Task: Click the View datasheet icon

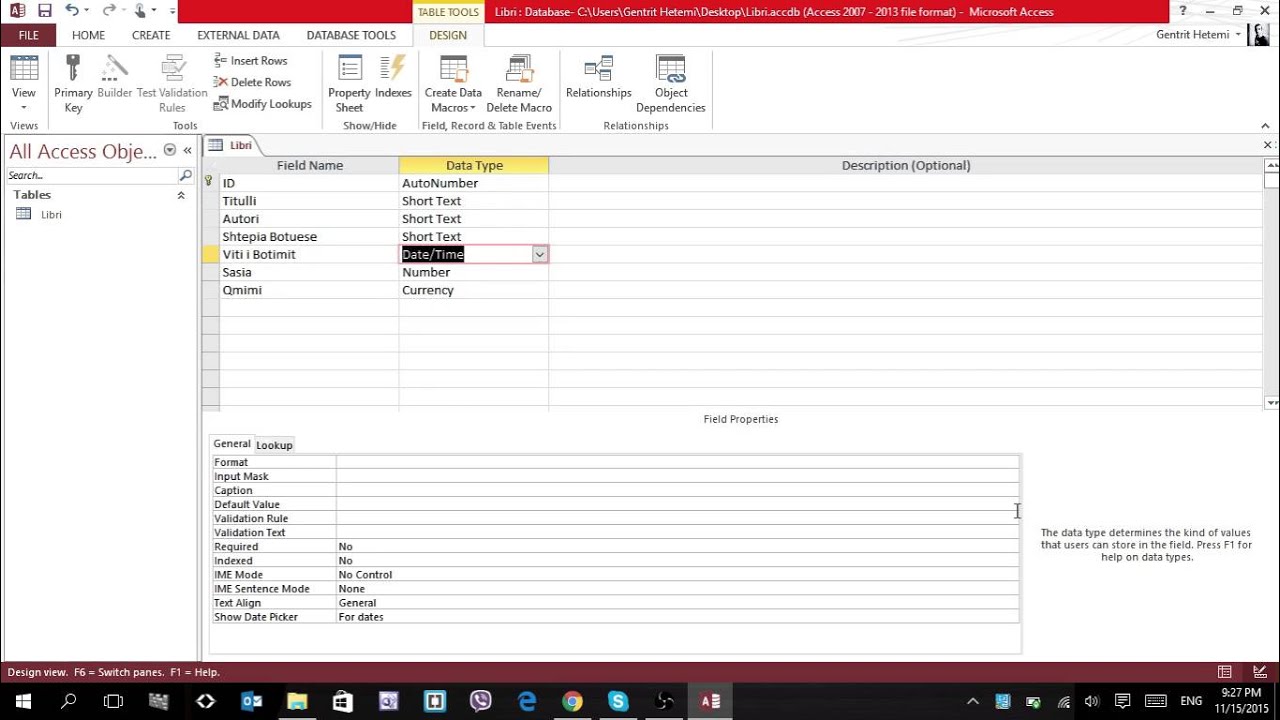Action: (x=24, y=68)
